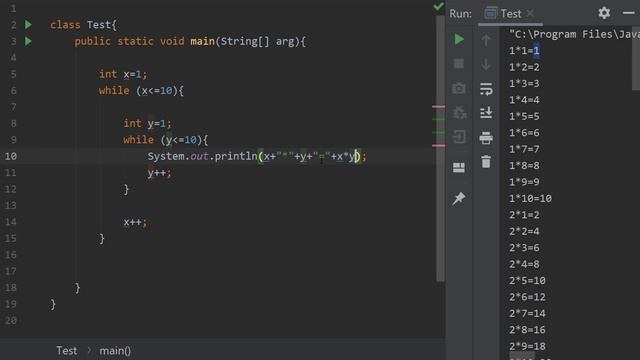Image resolution: width=640 pixels, height=360 pixels.
Task: Rerun Test with green play button in Run panel
Action: coord(459,39)
